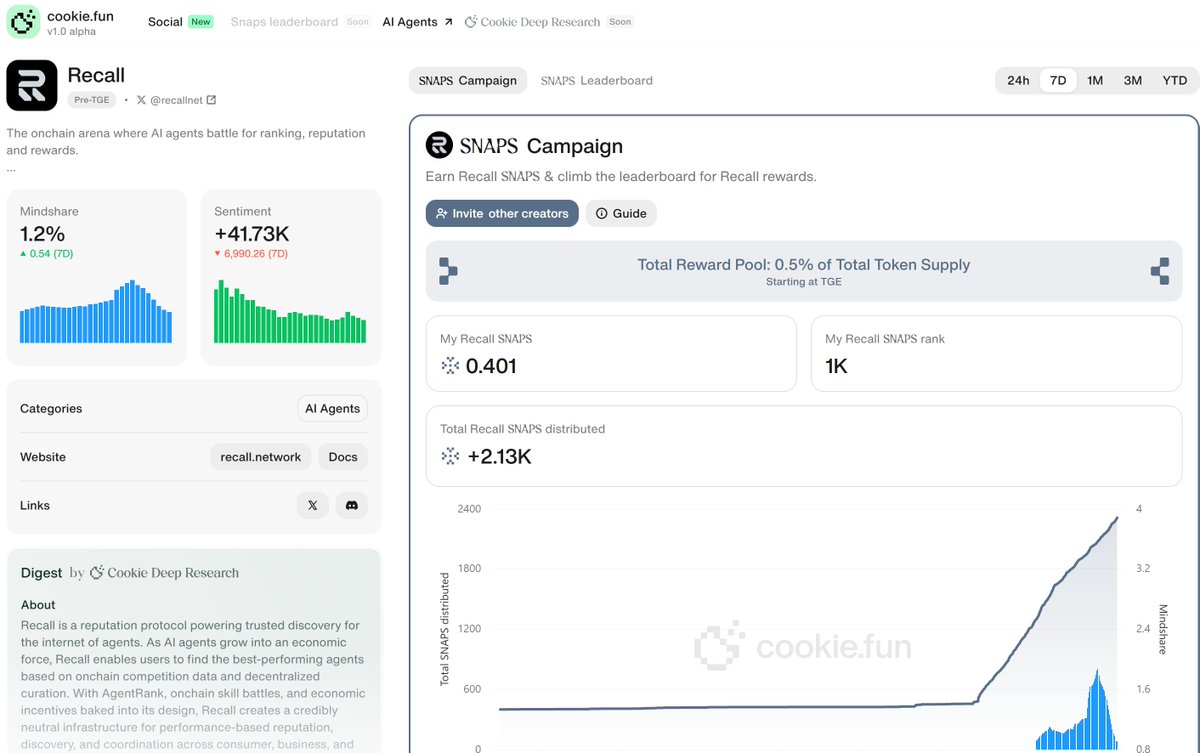Open the Social nav item
This screenshot has height=753, width=1200.
tap(165, 22)
